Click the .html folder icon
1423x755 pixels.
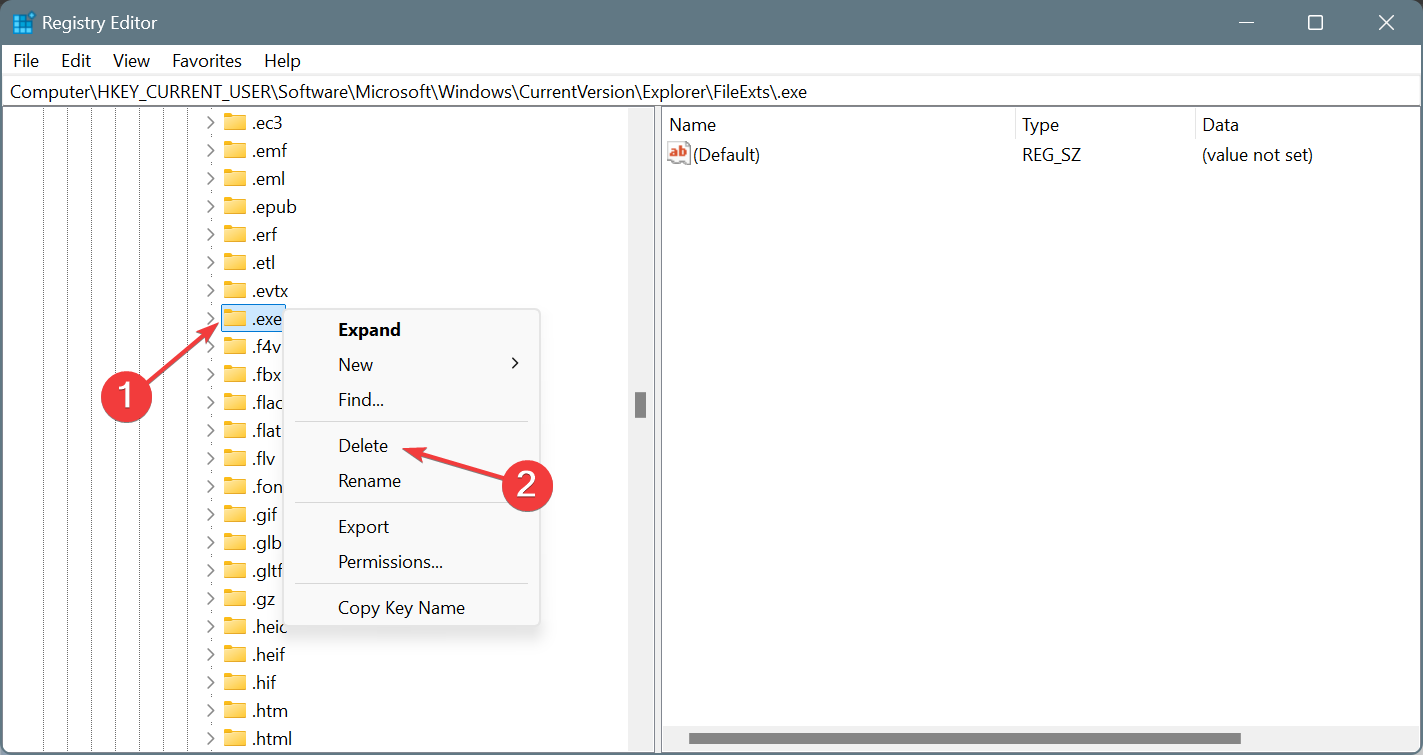(x=235, y=738)
